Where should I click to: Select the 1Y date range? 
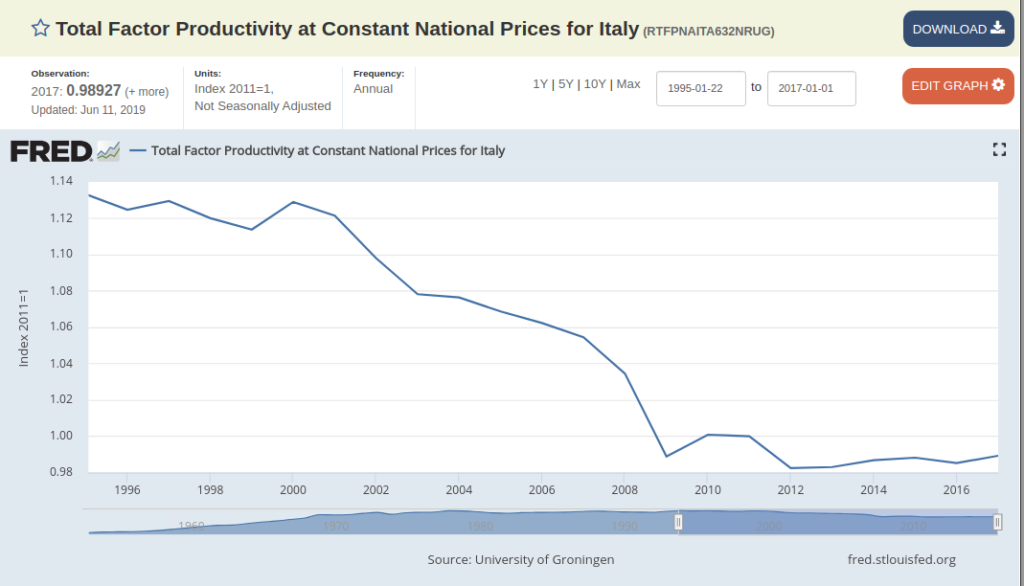[540, 84]
